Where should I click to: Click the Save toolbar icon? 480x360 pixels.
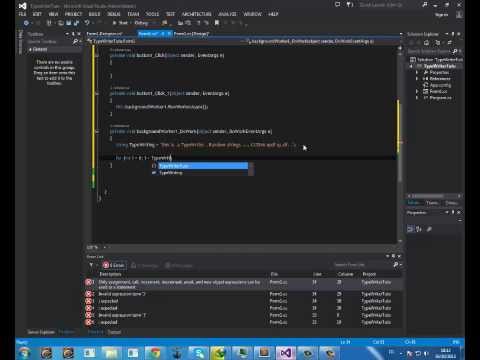(x=69, y=23)
